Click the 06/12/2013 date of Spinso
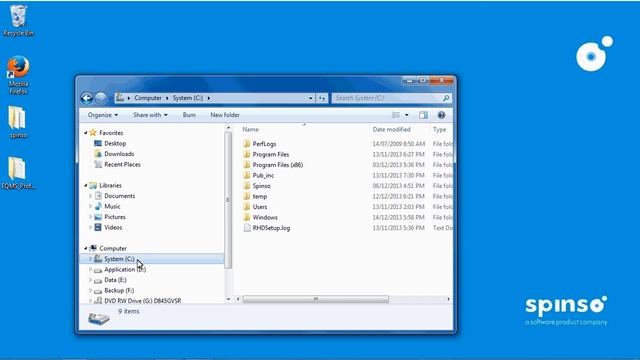 coord(398,186)
